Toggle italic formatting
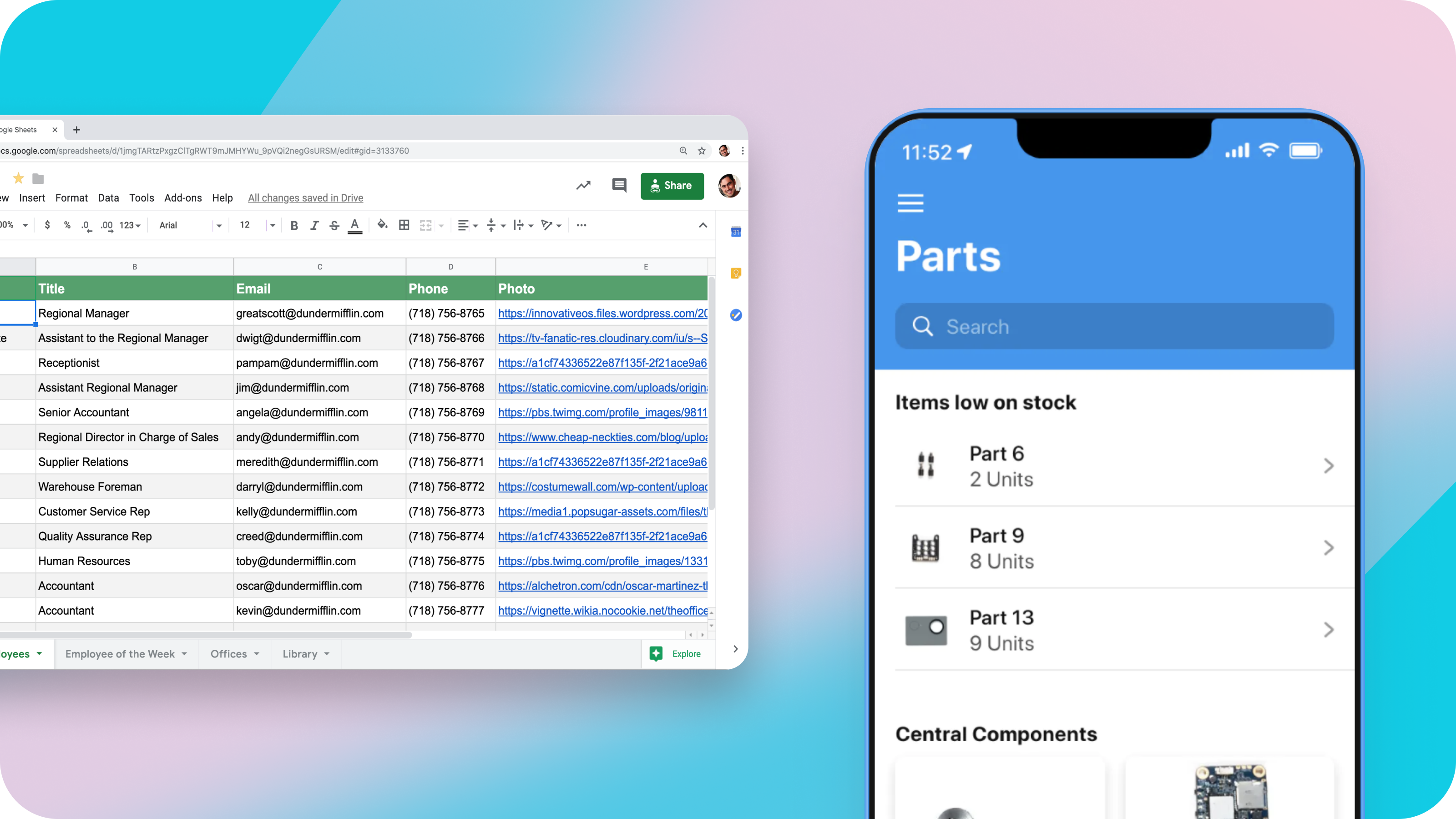Viewport: 1456px width, 819px height. [x=315, y=225]
